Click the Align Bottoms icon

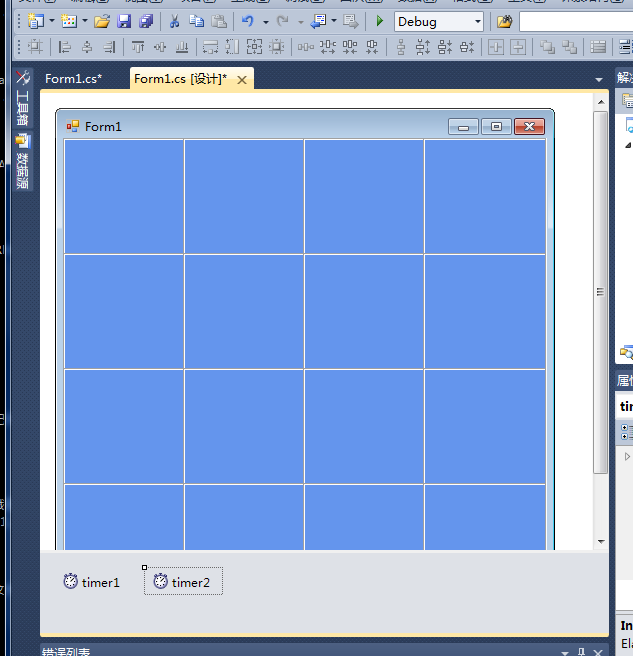(x=182, y=47)
